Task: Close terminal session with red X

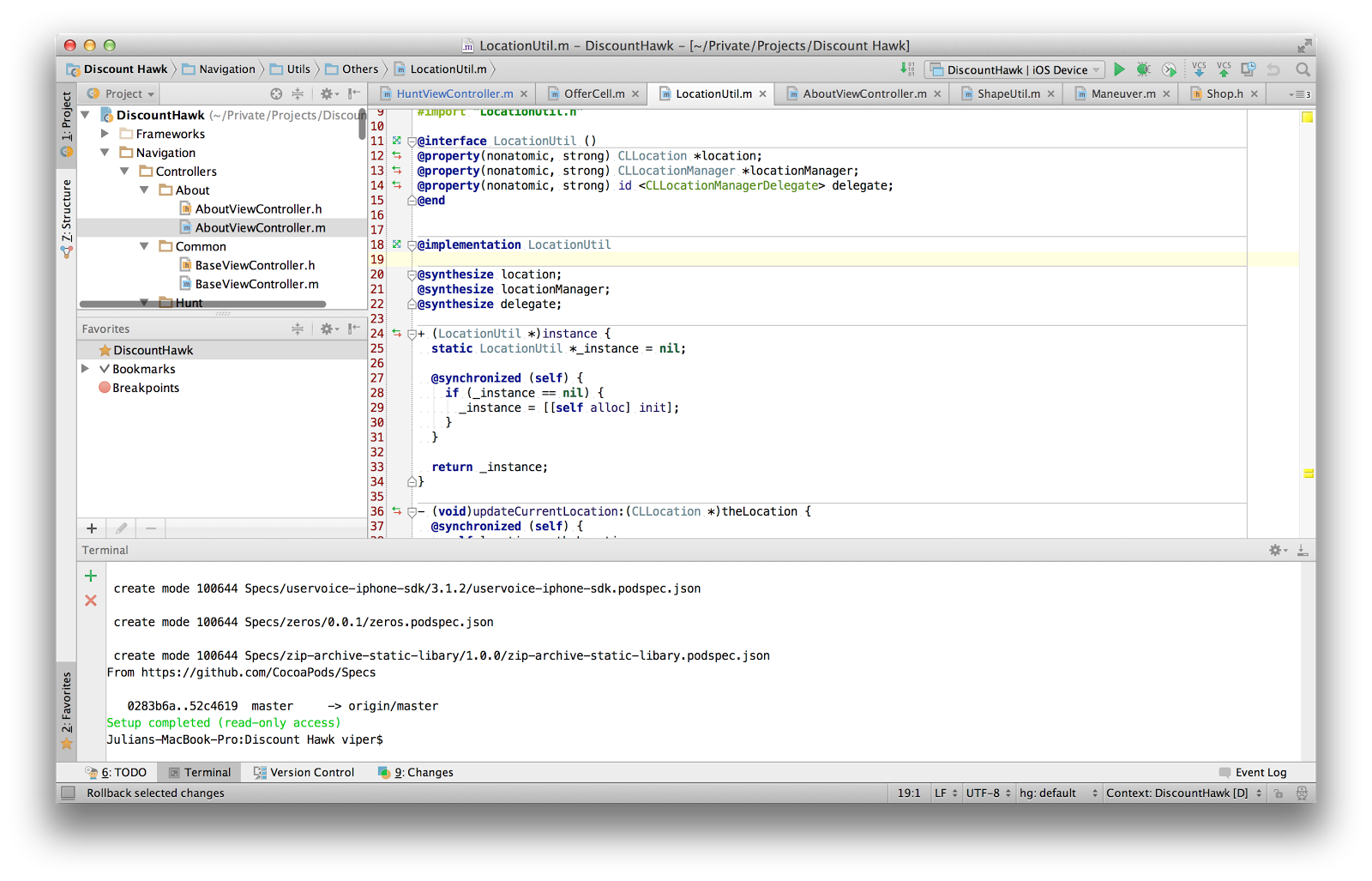Action: click(91, 600)
